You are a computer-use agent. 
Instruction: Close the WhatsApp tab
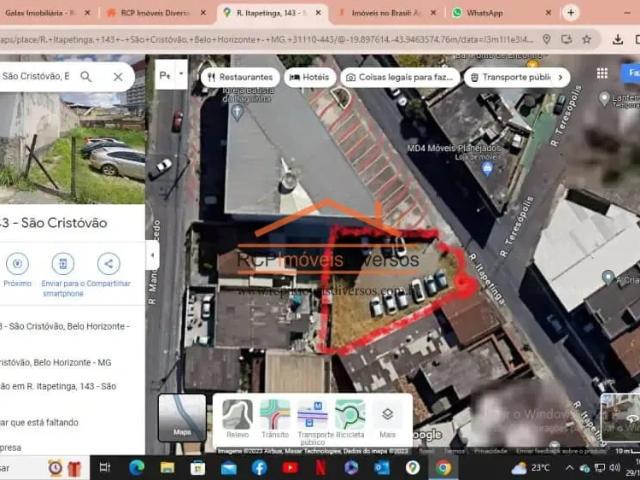(x=548, y=13)
